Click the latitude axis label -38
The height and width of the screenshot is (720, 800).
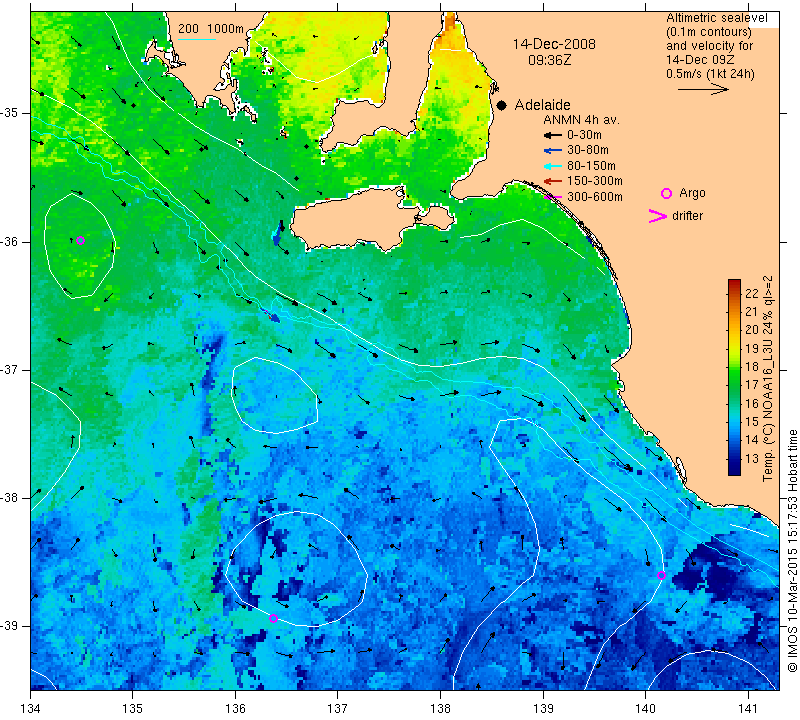12,497
